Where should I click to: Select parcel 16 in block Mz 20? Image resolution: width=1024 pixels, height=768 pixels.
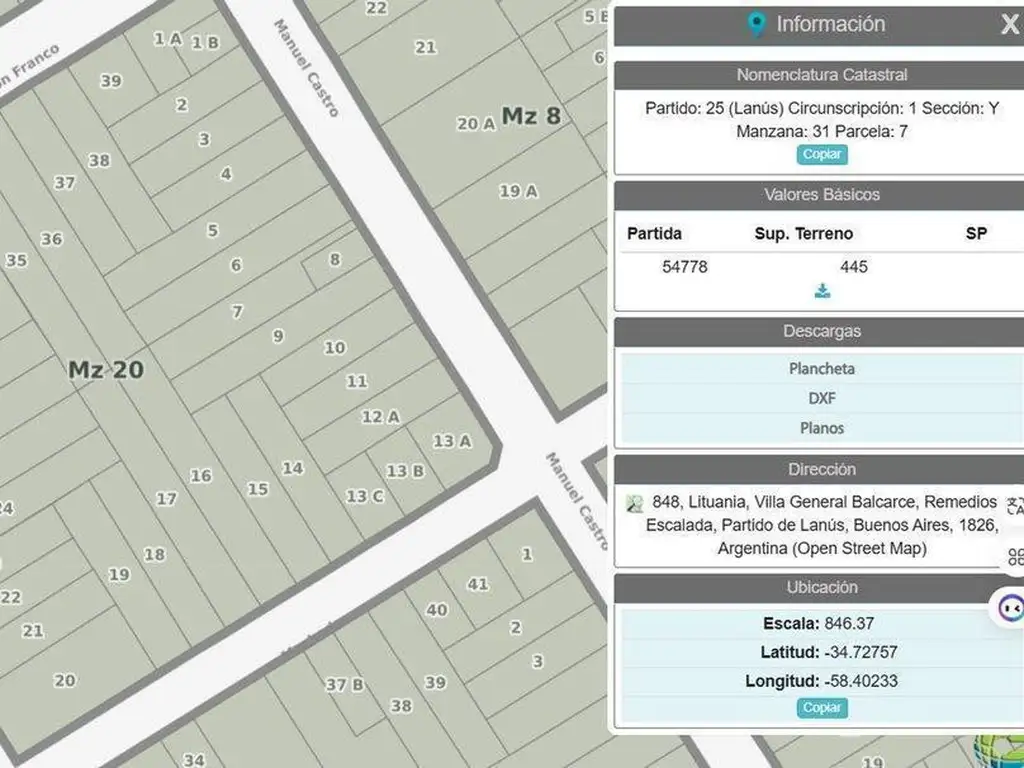coord(201,476)
